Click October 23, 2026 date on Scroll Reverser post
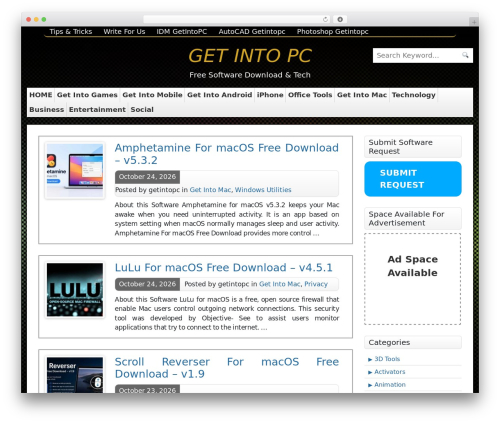 pyautogui.click(x=147, y=389)
